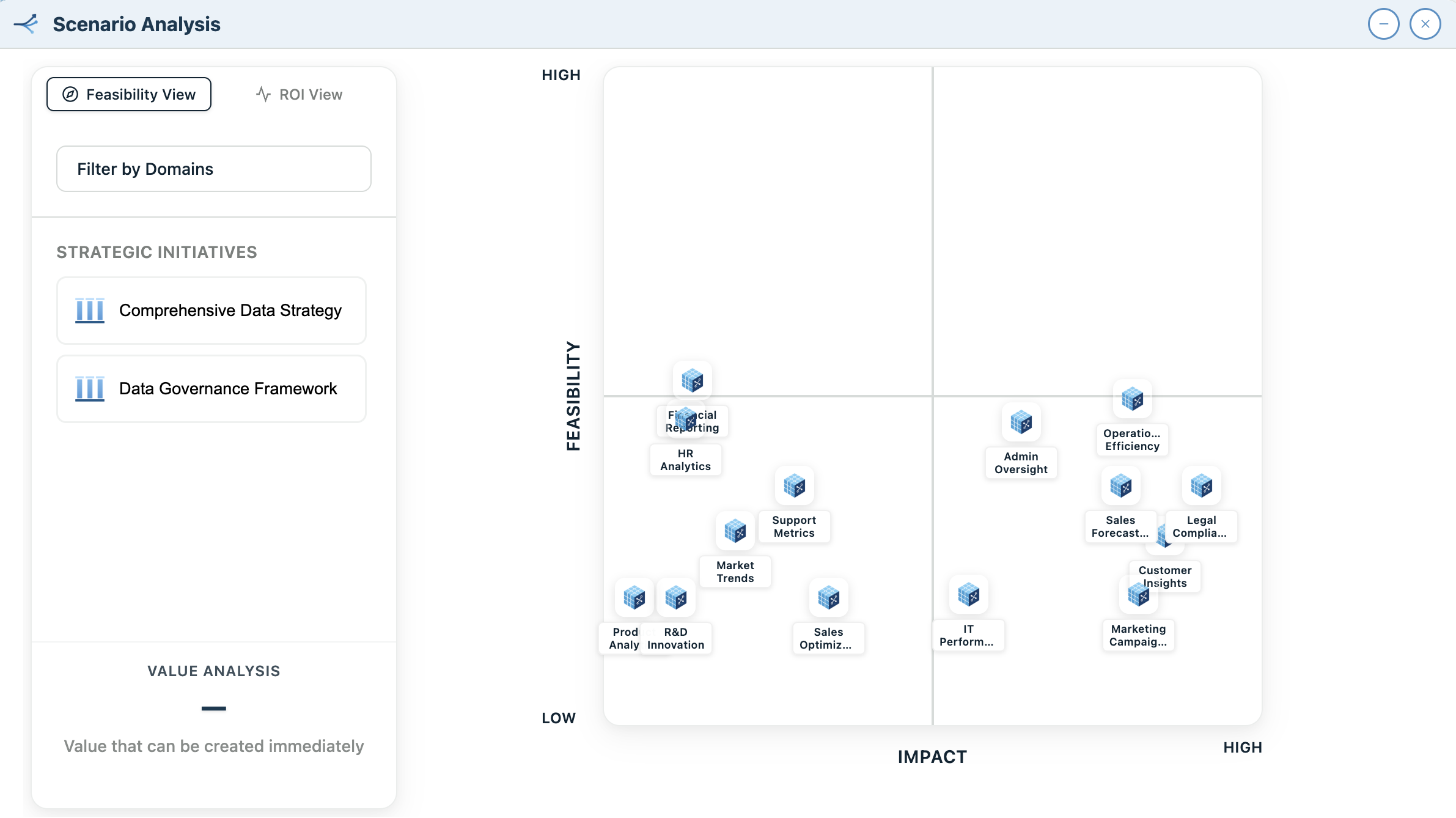Select the Sales Optimization cube icon

pyautogui.click(x=828, y=598)
